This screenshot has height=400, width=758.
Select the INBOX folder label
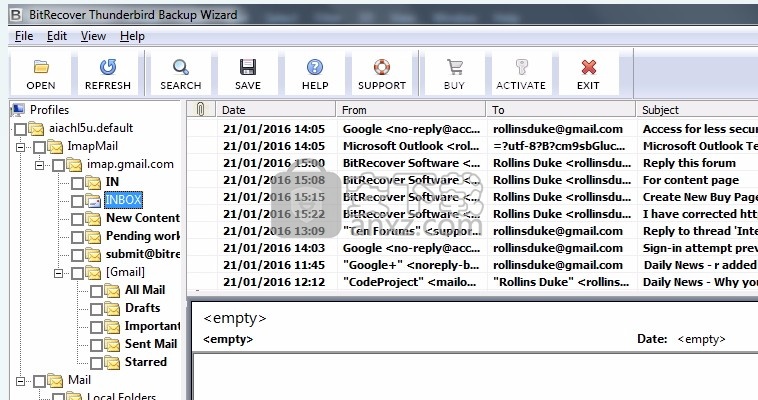click(x=124, y=200)
